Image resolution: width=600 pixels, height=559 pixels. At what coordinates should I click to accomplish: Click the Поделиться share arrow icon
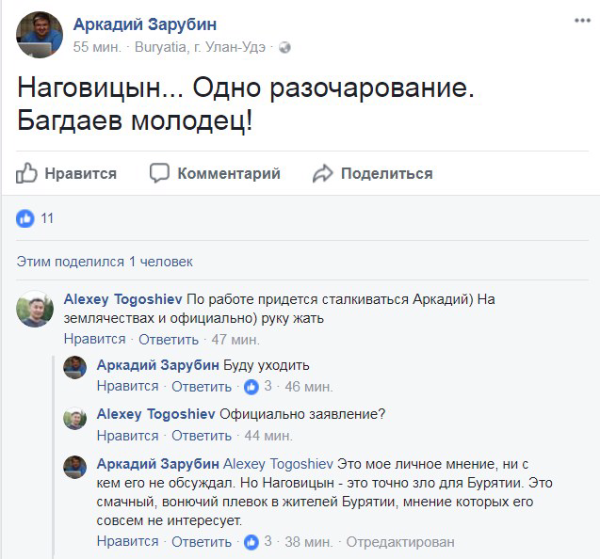[x=322, y=173]
